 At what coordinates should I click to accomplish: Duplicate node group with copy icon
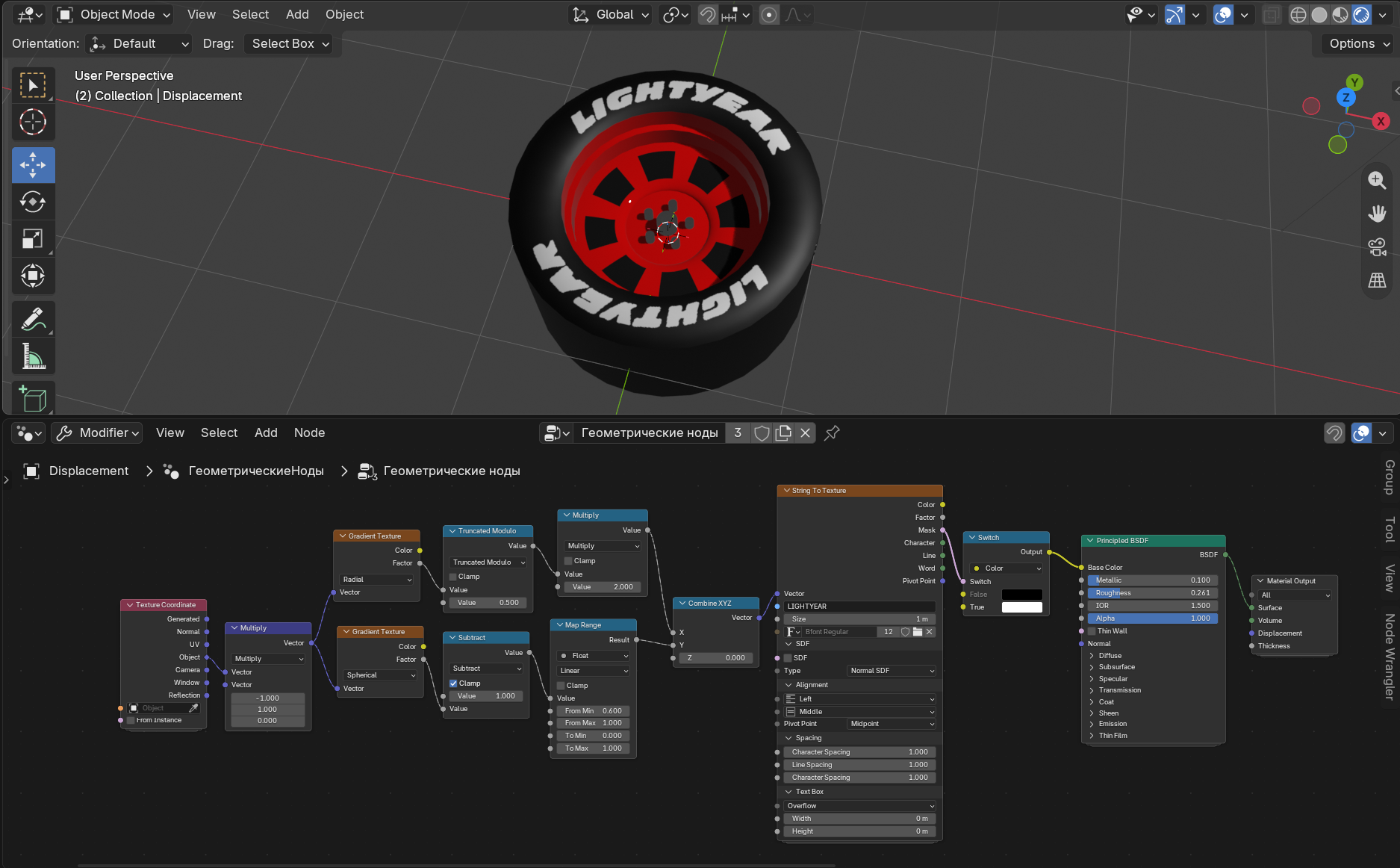point(783,433)
